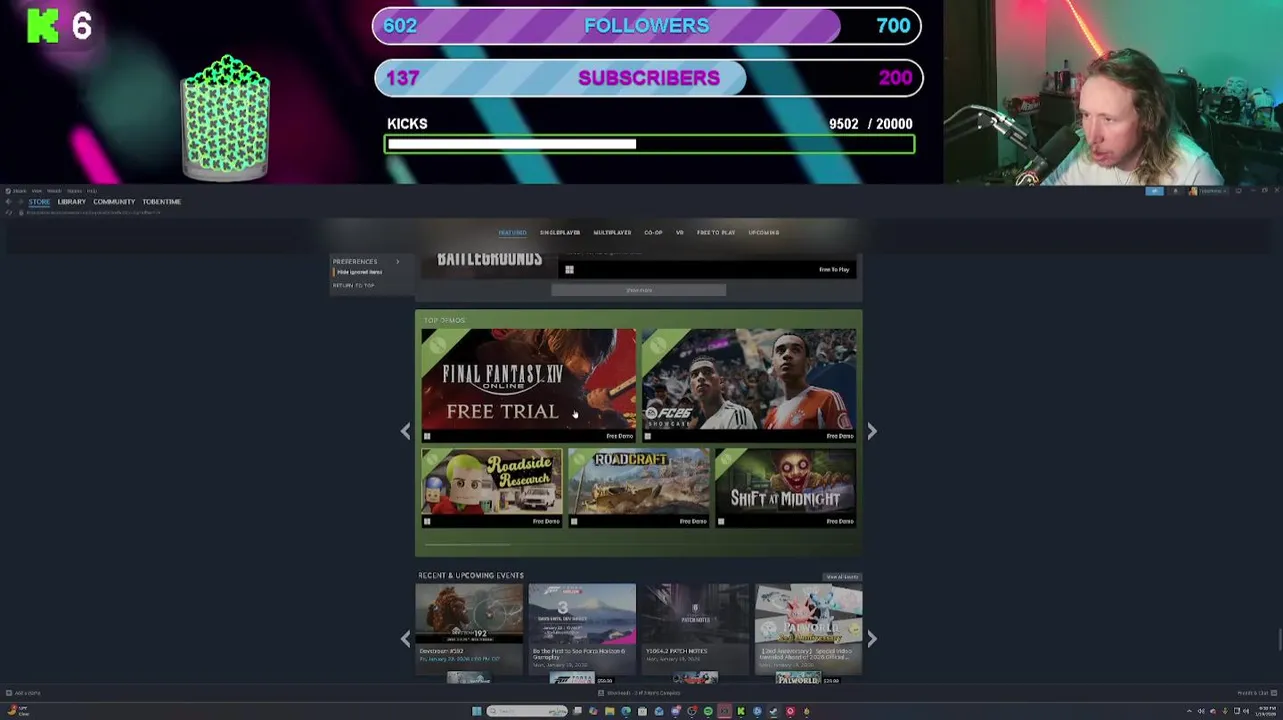This screenshot has height=720, width=1283.
Task: Click the View All Events button
Action: pyautogui.click(x=842, y=577)
